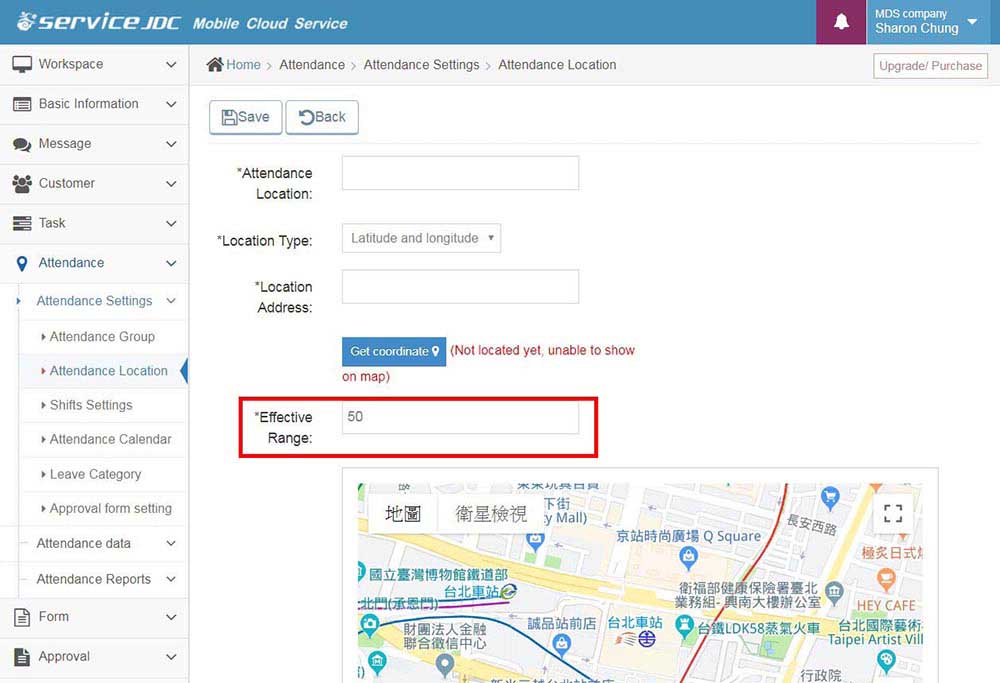The width and height of the screenshot is (1000, 683).
Task: Go to Home breadcrumb link
Action: coord(243,64)
